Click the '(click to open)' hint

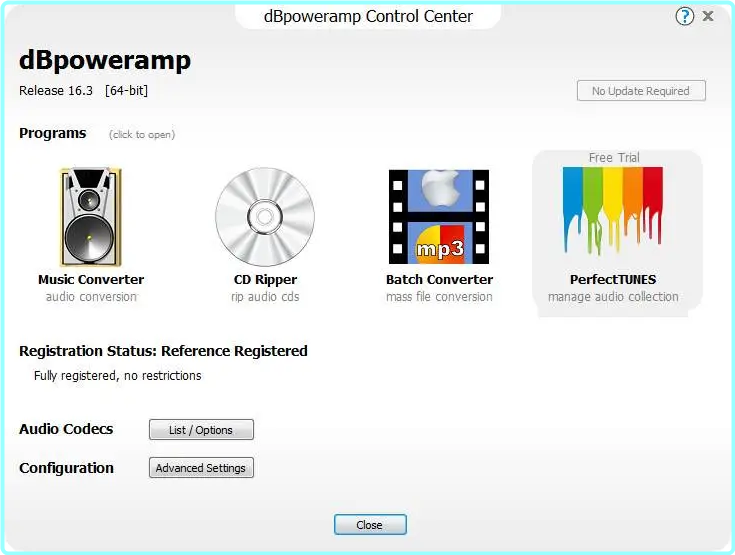142,135
